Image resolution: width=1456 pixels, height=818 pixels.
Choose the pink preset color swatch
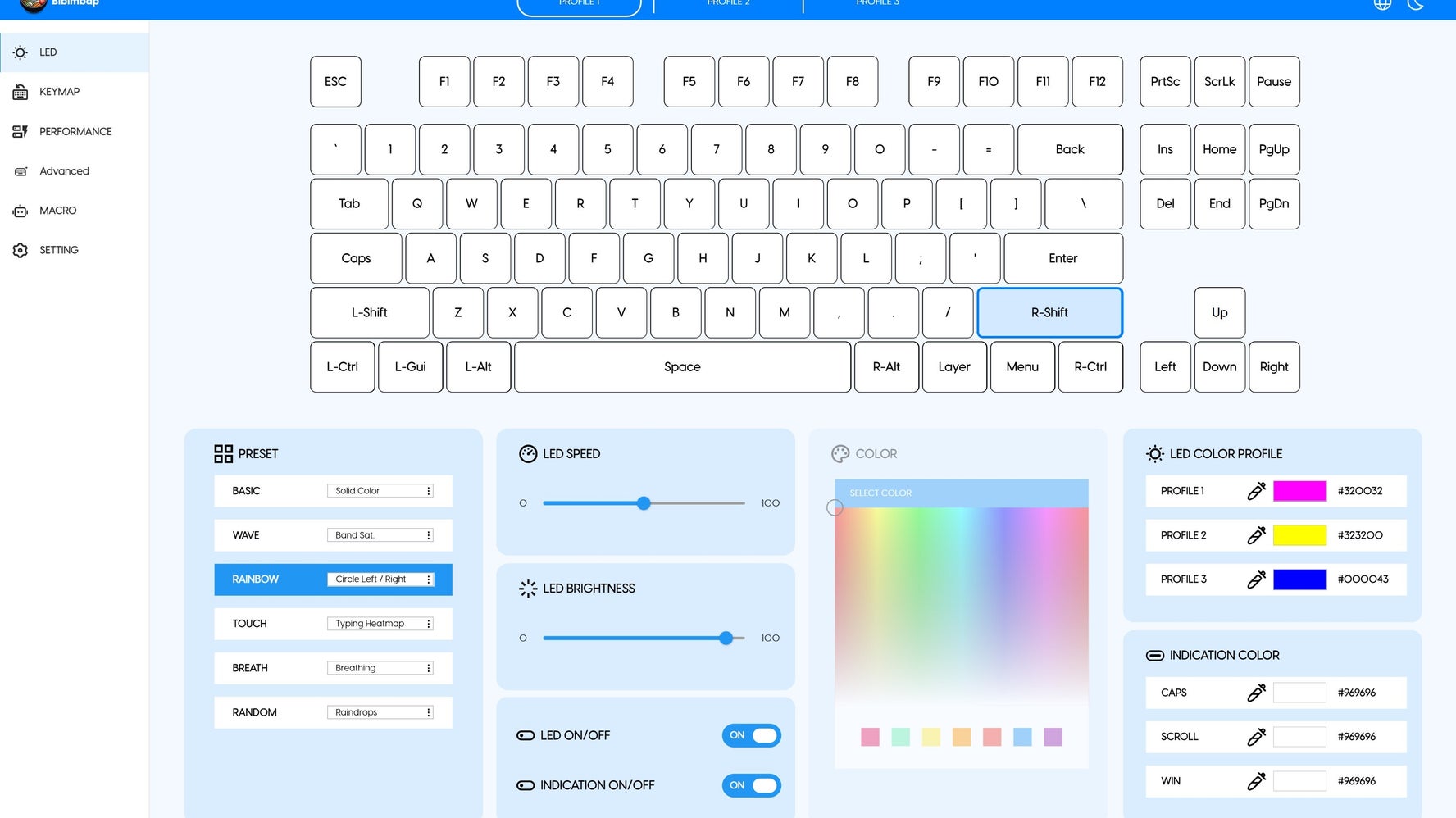coord(870,737)
